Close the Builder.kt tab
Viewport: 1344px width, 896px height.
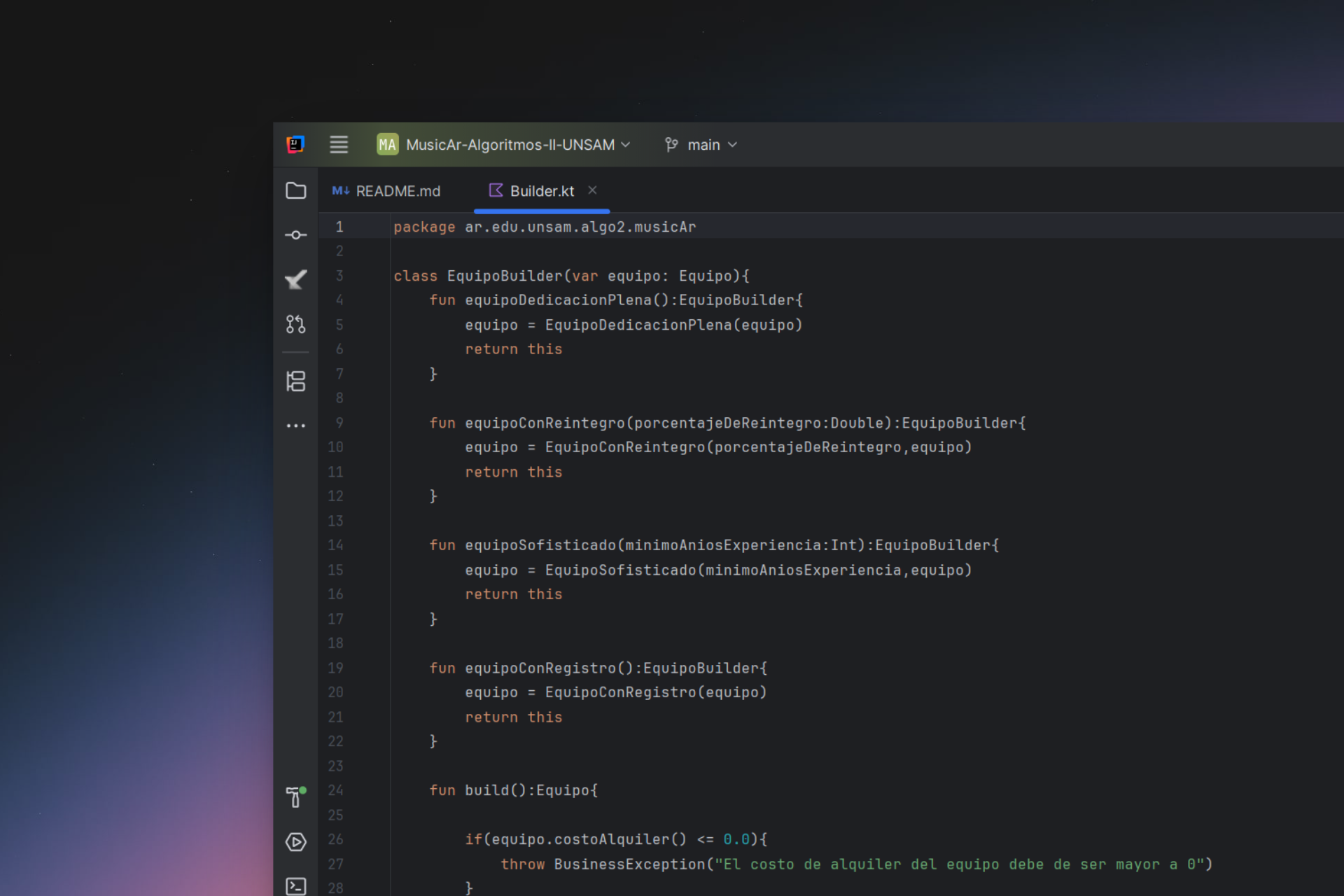(592, 190)
